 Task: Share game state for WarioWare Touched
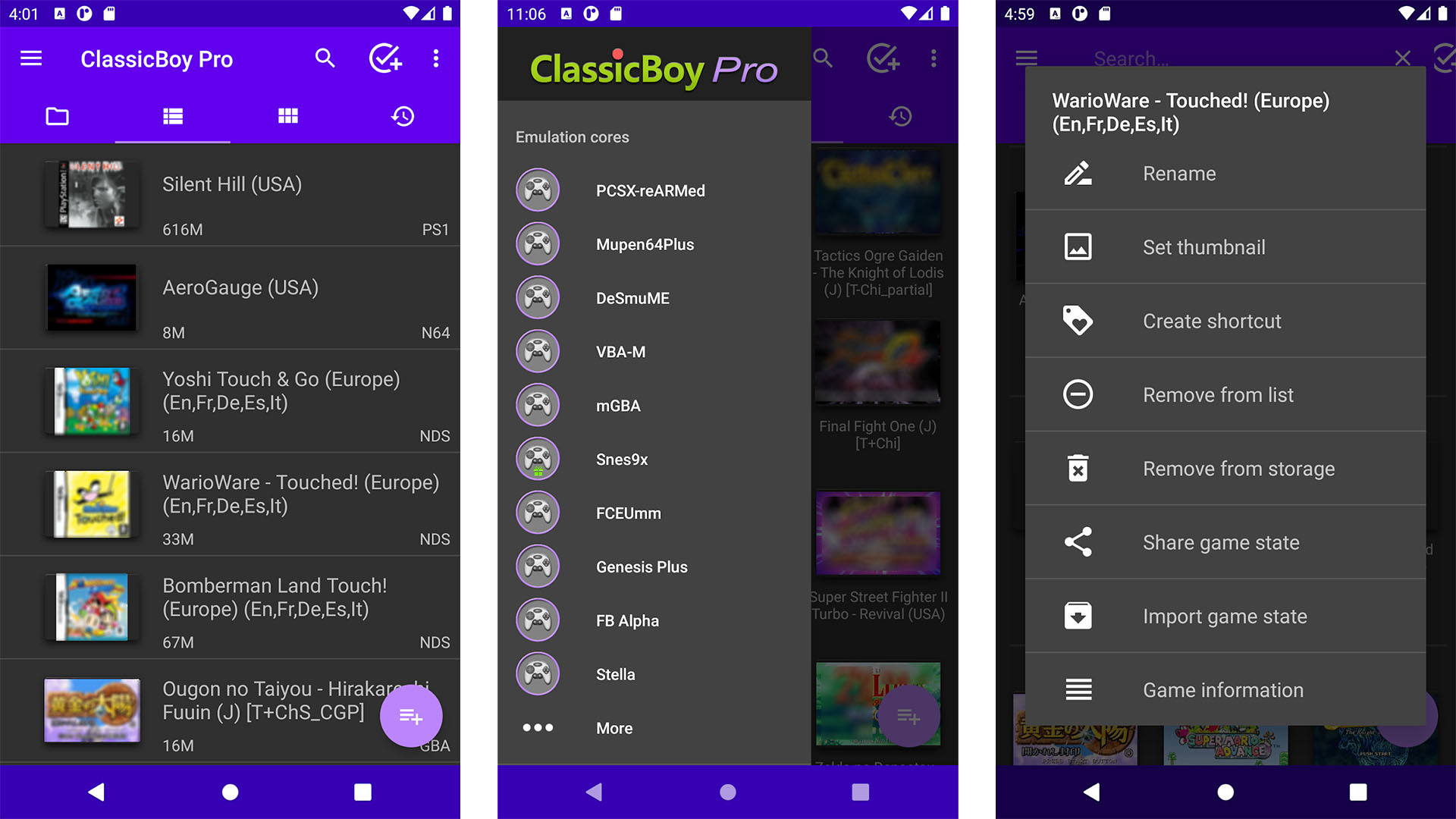pos(1221,542)
